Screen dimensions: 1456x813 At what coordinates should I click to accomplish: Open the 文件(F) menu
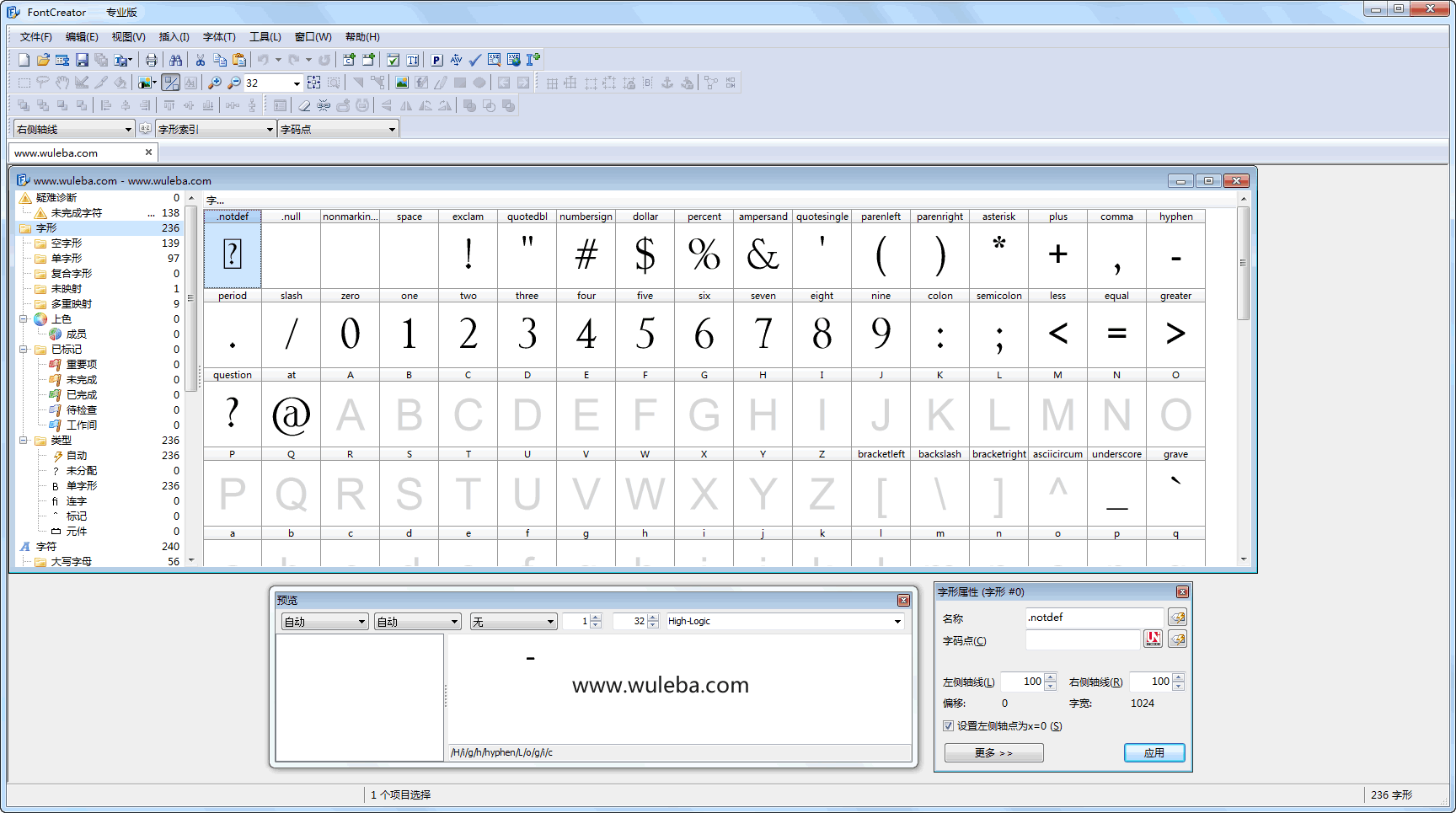click(x=36, y=37)
